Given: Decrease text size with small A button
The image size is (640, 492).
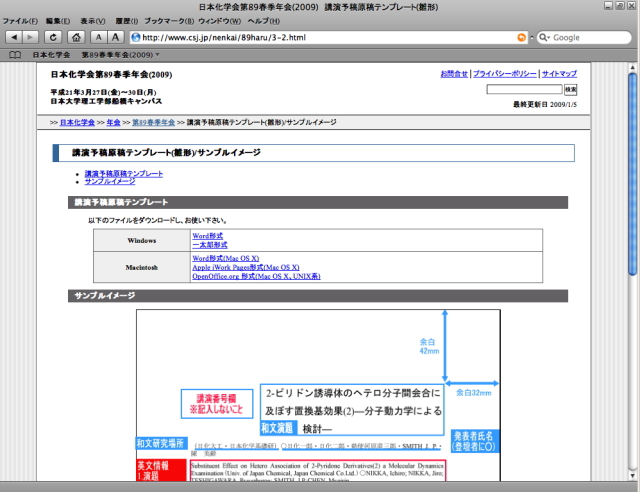Looking at the screenshot, I should click(98, 37).
